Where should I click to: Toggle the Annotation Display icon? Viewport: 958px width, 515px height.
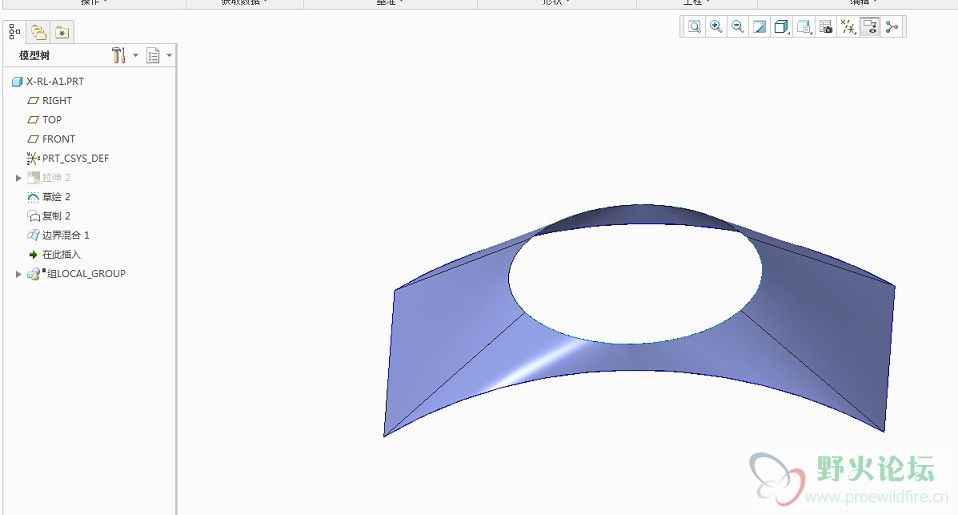click(870, 27)
